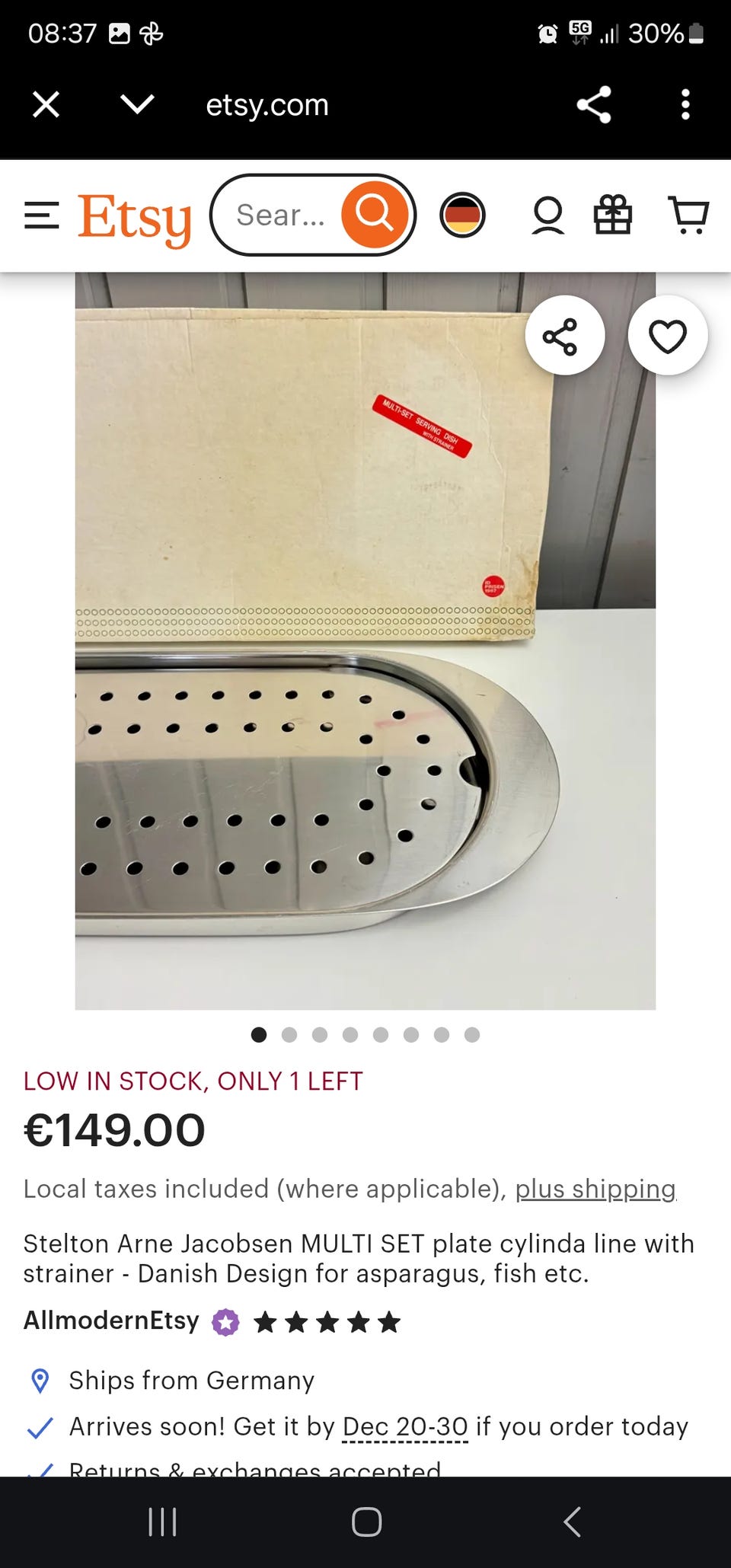The image size is (731, 1568).
Task: Jump to the last image carousel dot
Action: coord(472,1034)
